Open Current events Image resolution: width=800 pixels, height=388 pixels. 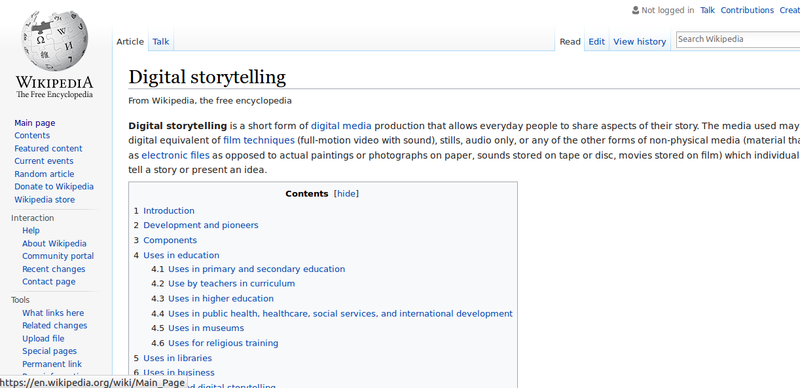pyautogui.click(x=44, y=161)
